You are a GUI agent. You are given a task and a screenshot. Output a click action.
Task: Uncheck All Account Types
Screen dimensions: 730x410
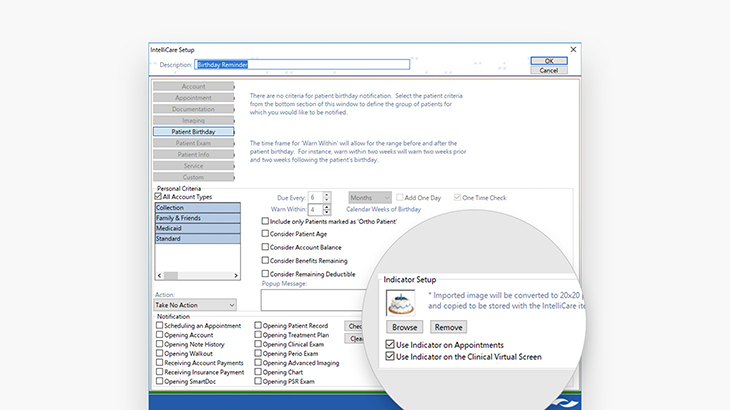tap(158, 196)
